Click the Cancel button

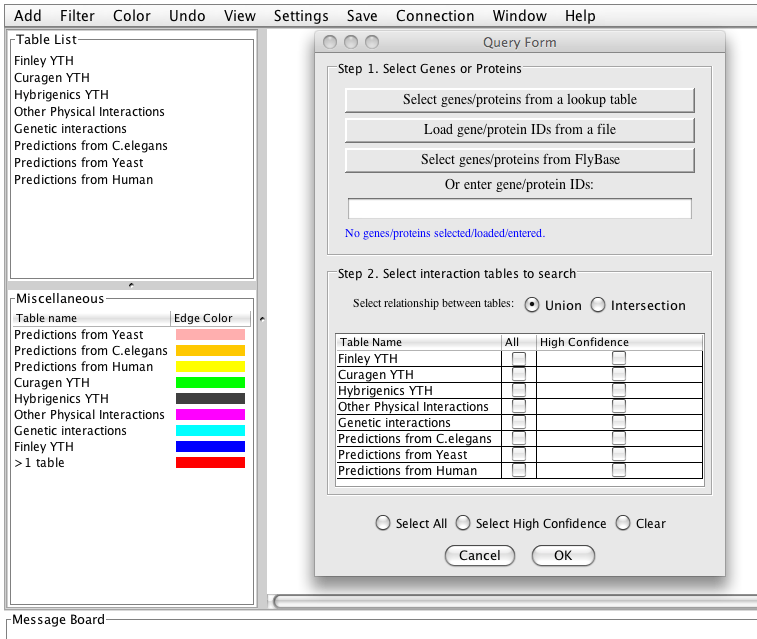pos(480,556)
